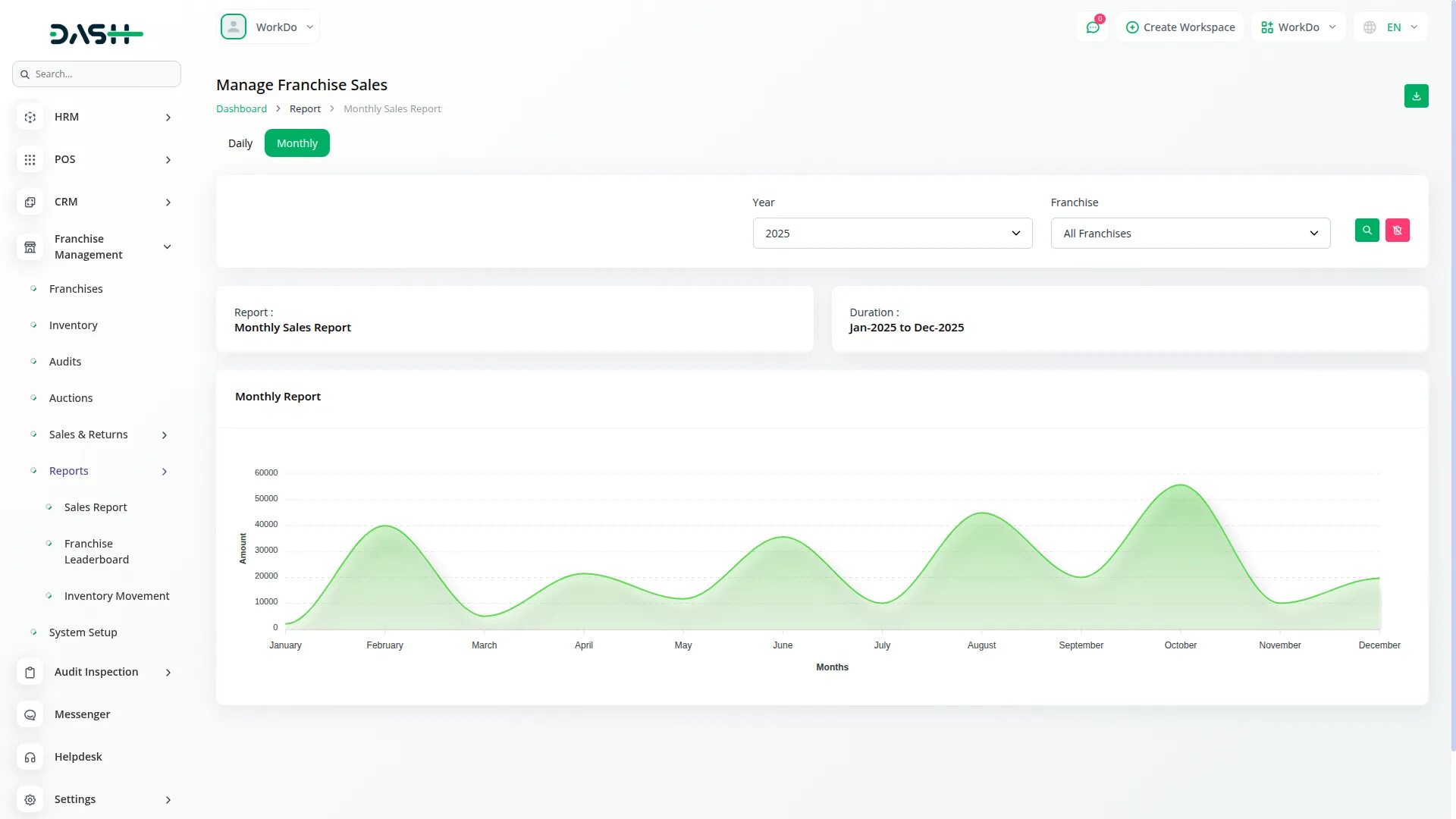Open the chat messages notification icon
This screenshot has width=1456, height=819.
1093,27
